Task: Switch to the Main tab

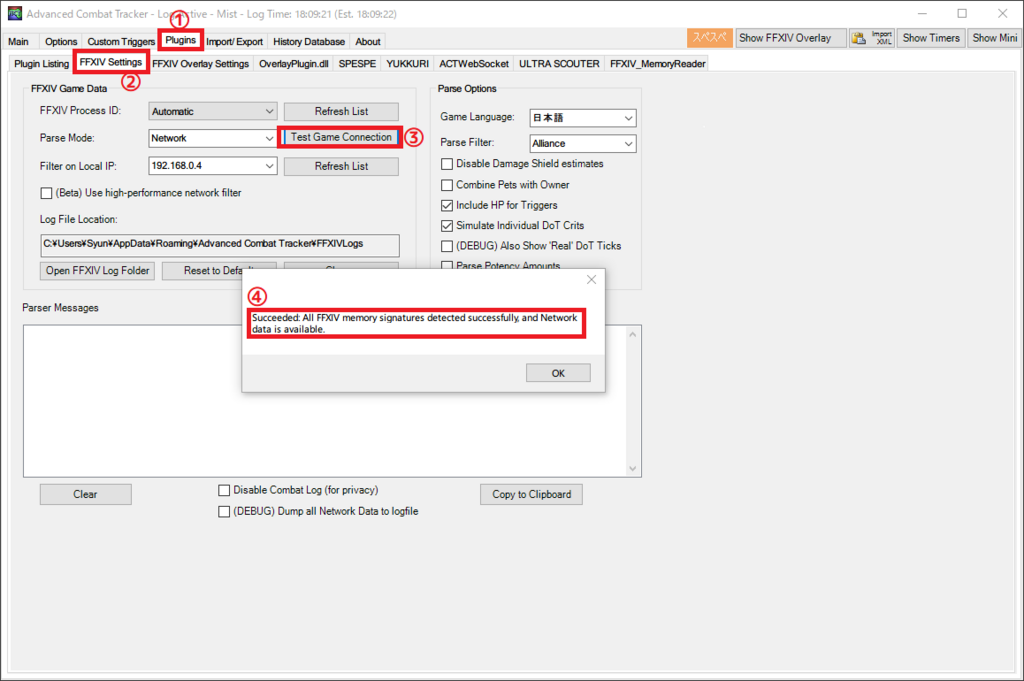Action: (18, 42)
